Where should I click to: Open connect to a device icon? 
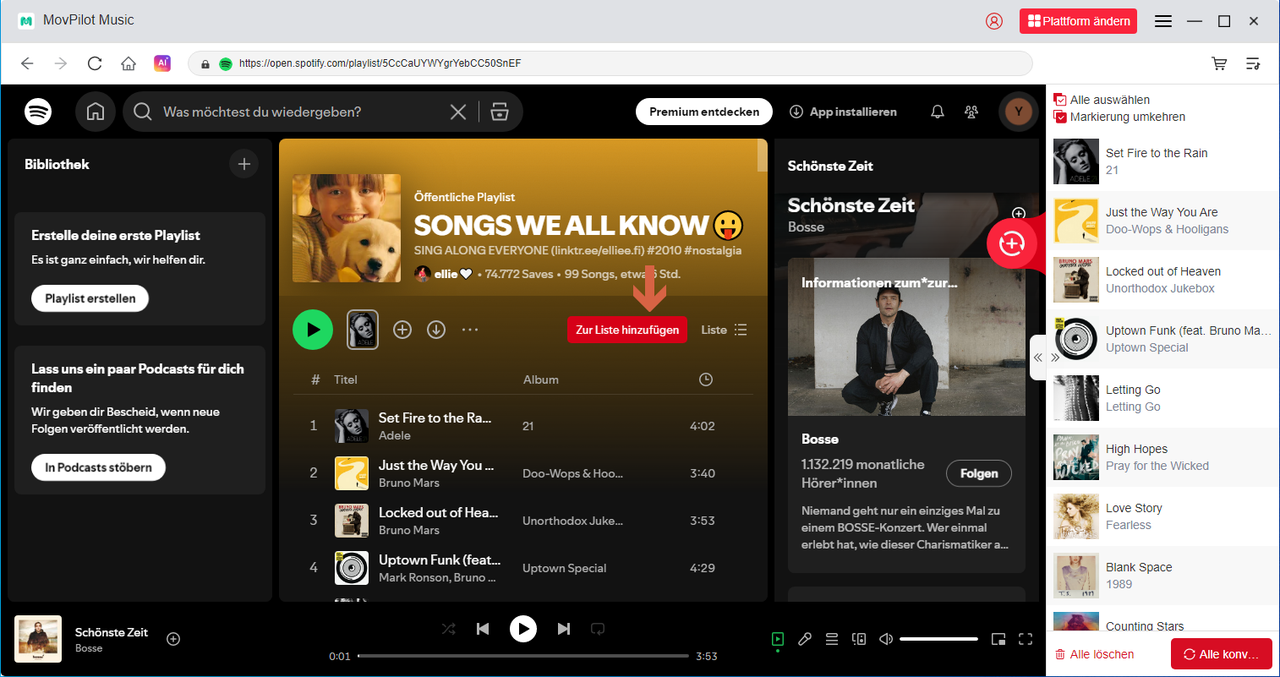point(858,639)
